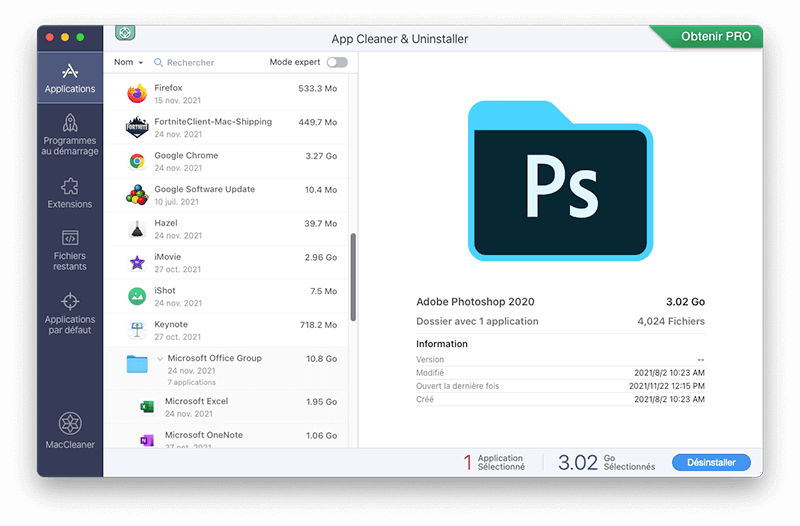Click the 4,024 Fichiers count

pos(671,321)
